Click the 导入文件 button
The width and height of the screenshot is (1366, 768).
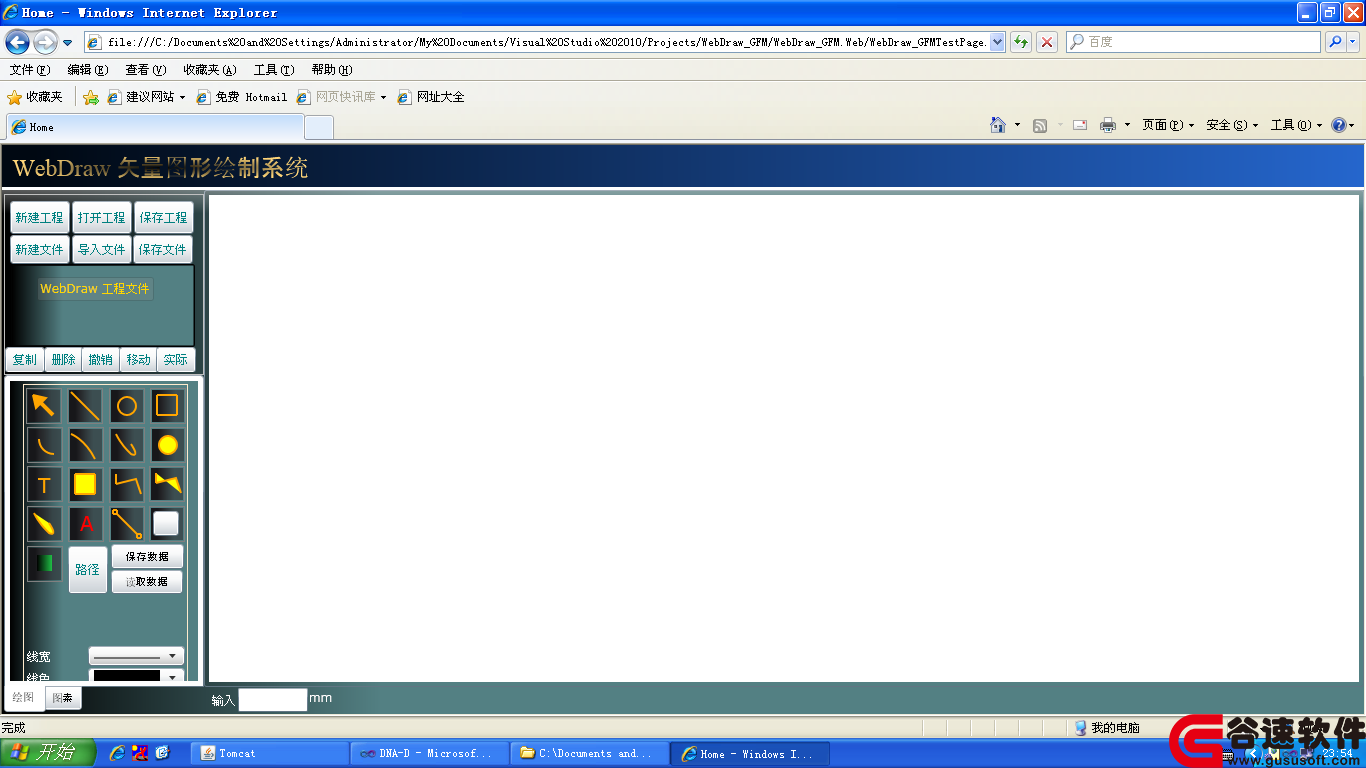[101, 250]
